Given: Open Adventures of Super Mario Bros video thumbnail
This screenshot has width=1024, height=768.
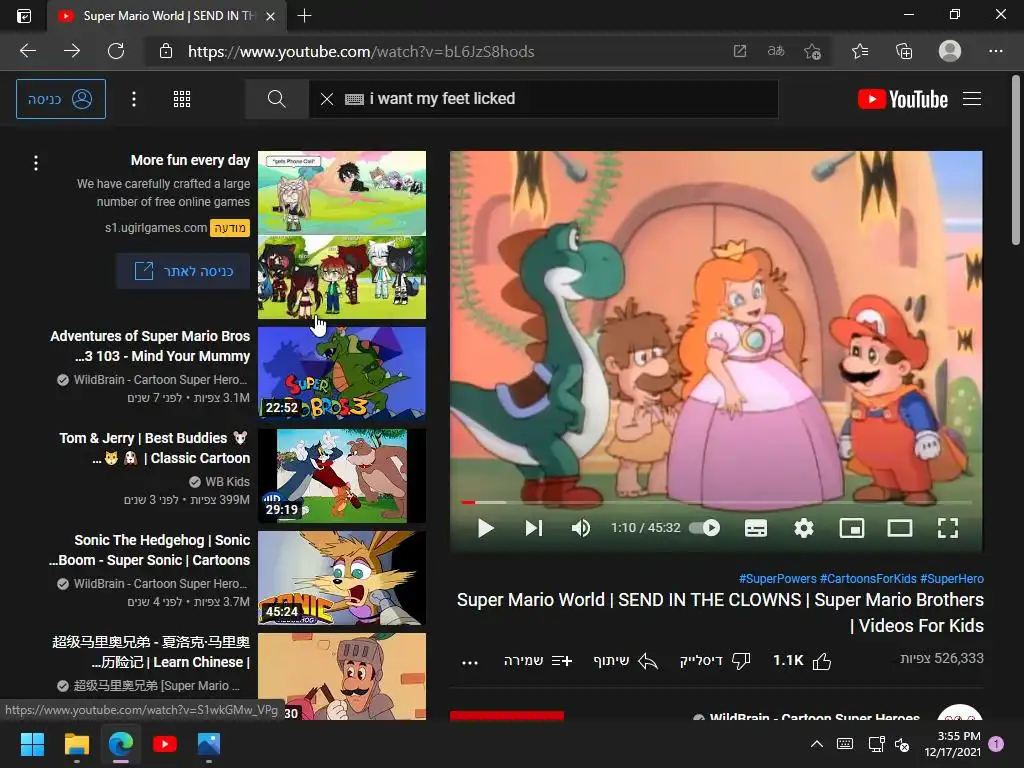Looking at the screenshot, I should (x=342, y=374).
